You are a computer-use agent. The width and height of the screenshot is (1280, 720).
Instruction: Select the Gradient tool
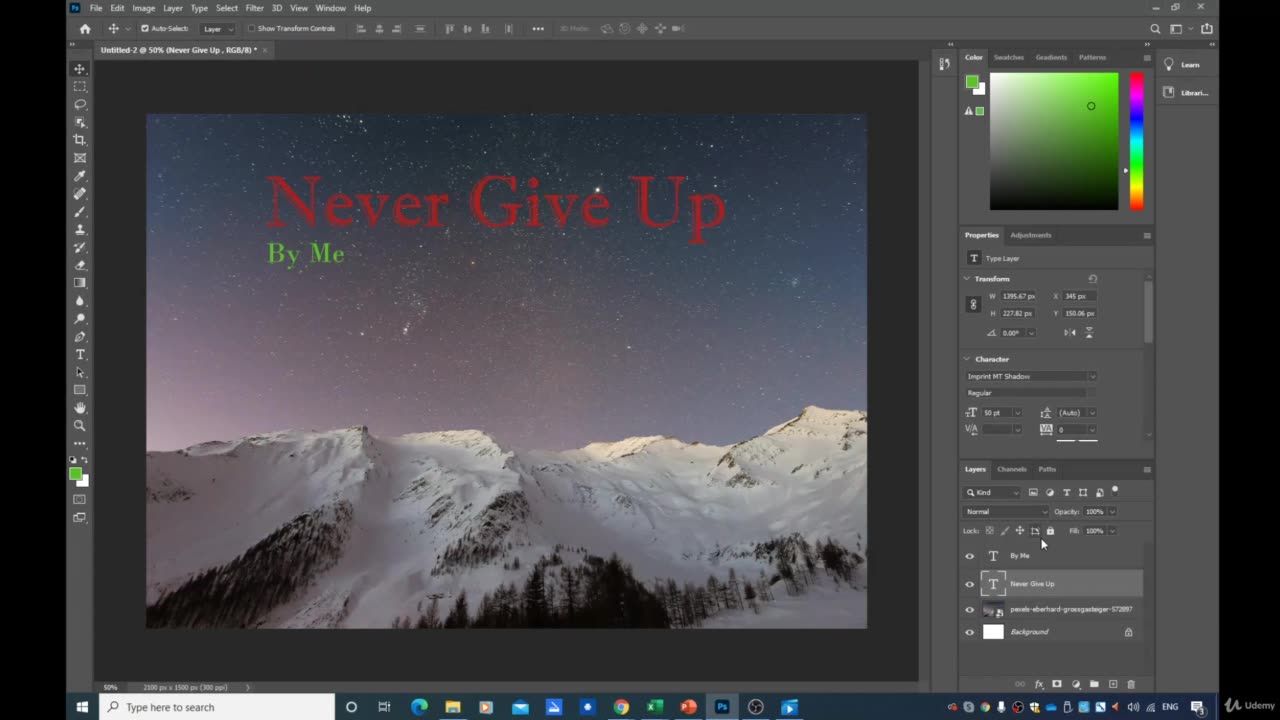coord(80,283)
